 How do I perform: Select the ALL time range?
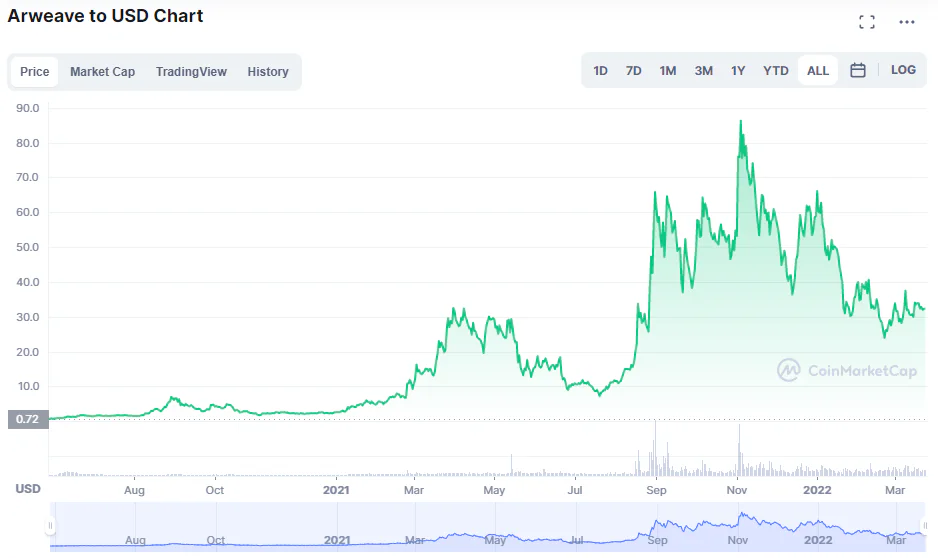pos(818,71)
